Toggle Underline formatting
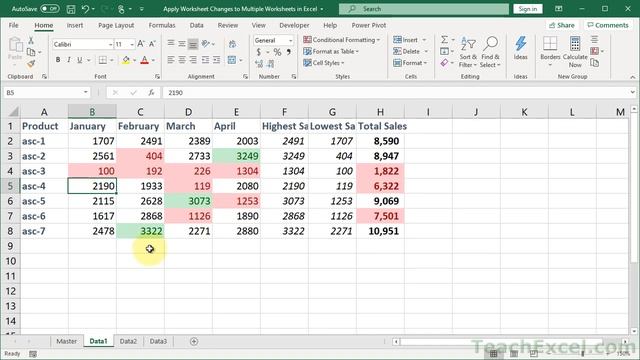 click(80, 60)
